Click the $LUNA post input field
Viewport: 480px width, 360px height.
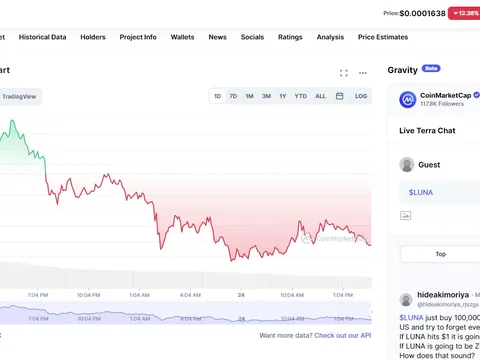440,192
